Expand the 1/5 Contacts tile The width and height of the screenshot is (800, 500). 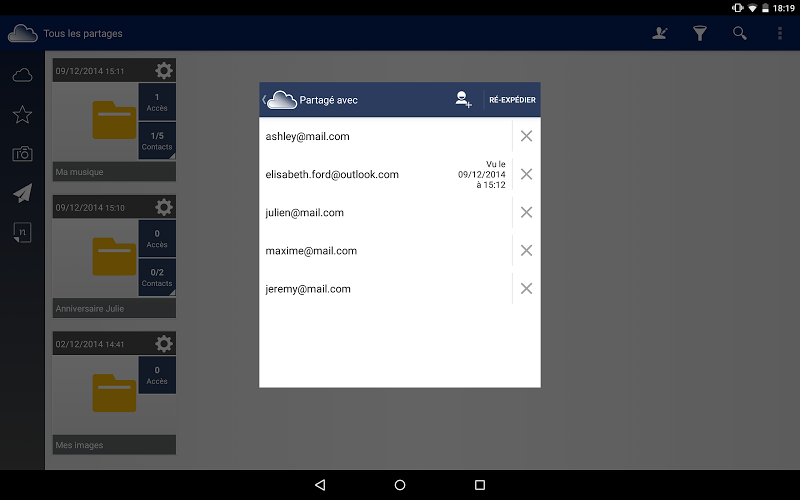click(157, 141)
